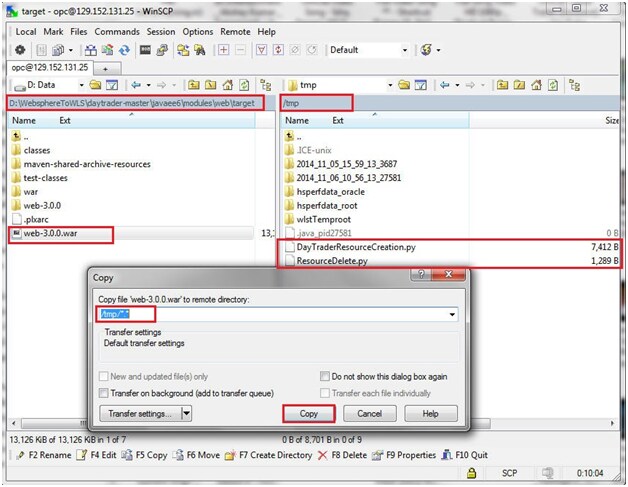Toggle the local directory tree icon
The height and width of the screenshot is (487, 628).
[266, 85]
